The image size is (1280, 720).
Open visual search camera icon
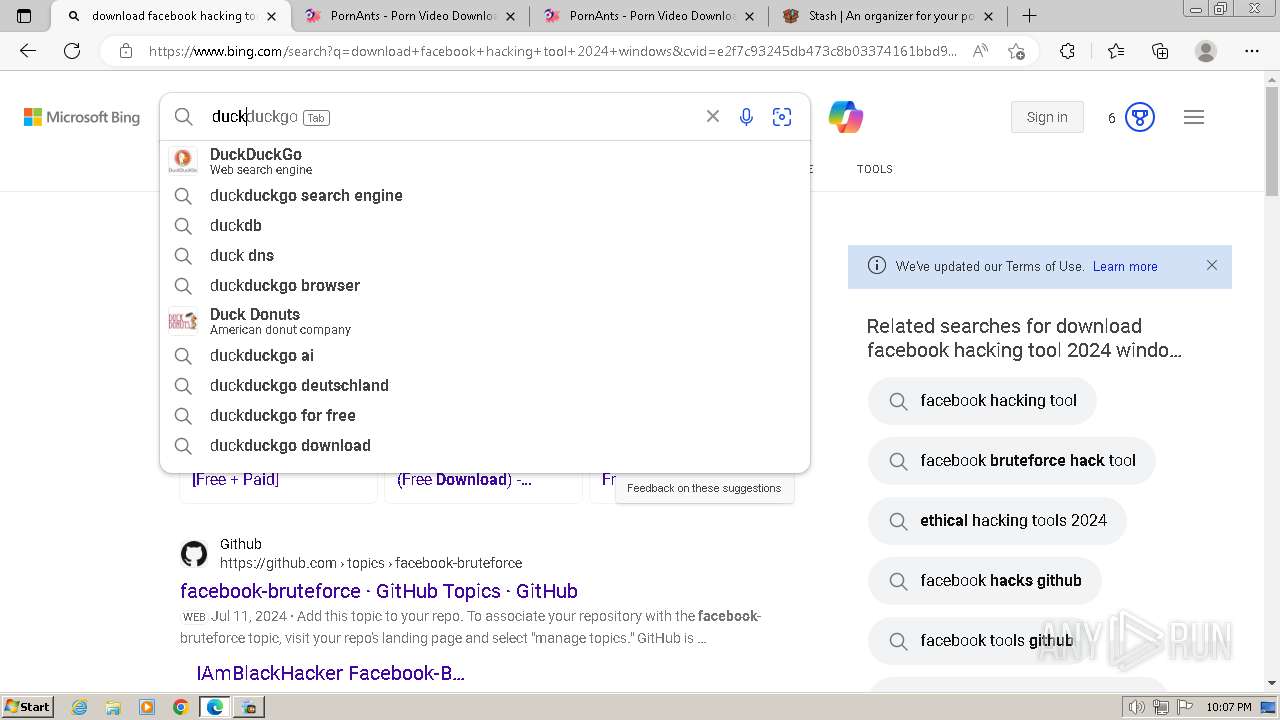(782, 117)
